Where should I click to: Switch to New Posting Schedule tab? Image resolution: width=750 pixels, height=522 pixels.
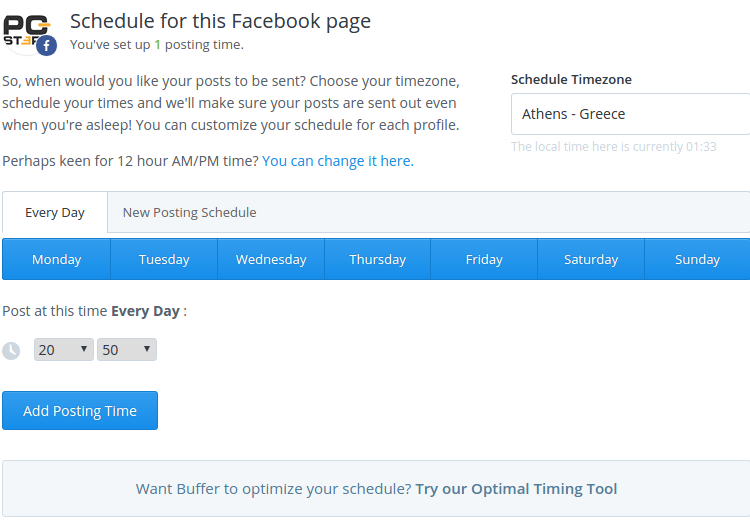189,212
